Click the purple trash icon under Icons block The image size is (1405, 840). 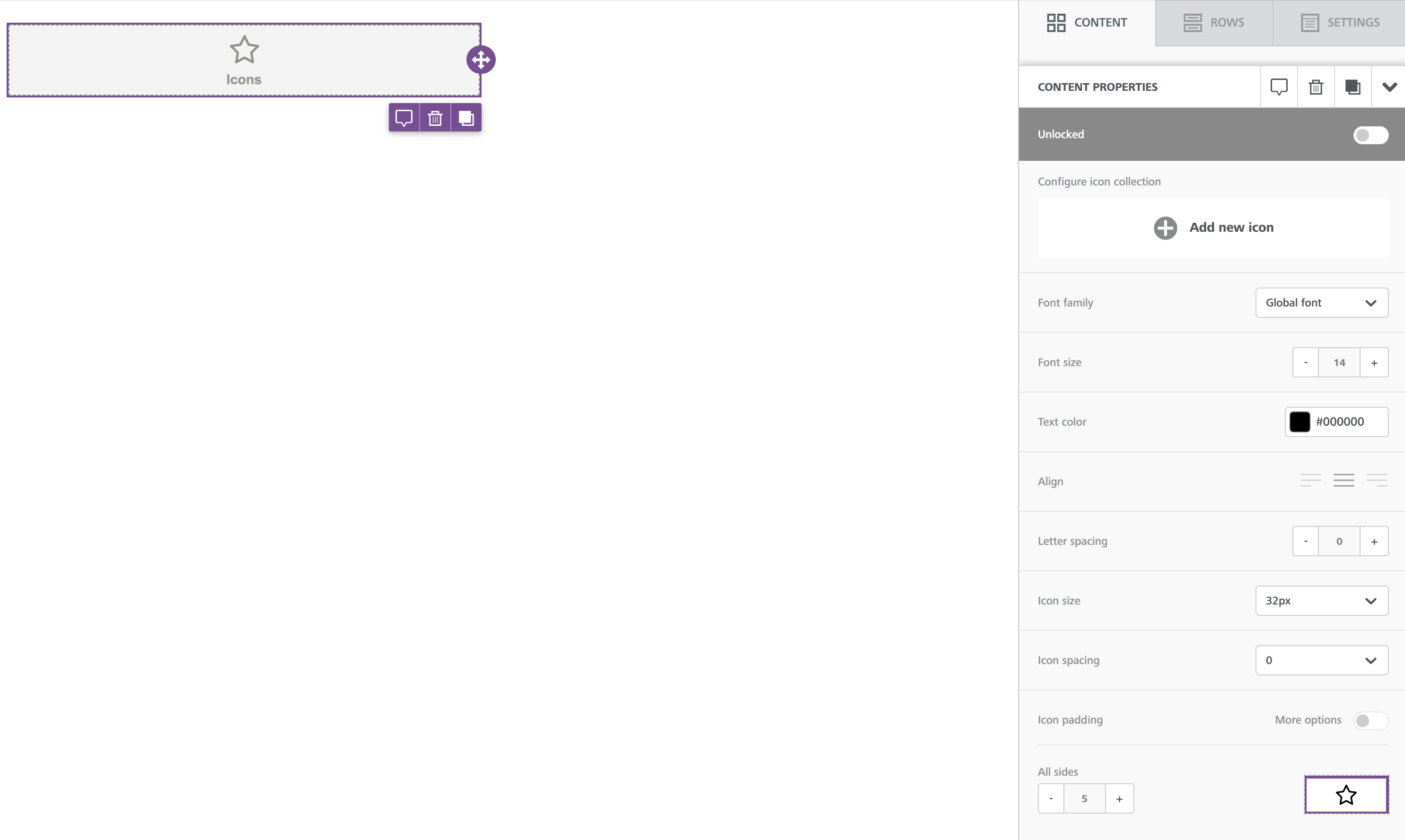[435, 118]
